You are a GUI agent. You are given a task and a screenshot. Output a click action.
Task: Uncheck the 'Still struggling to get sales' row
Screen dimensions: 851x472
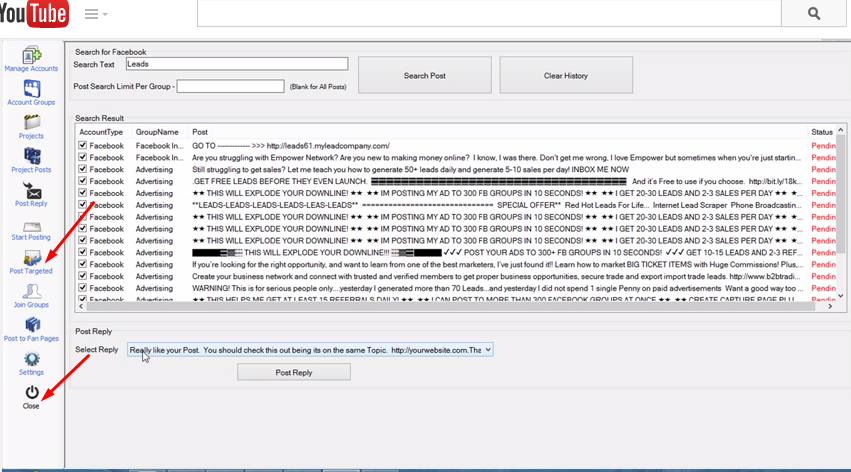[x=82, y=169]
